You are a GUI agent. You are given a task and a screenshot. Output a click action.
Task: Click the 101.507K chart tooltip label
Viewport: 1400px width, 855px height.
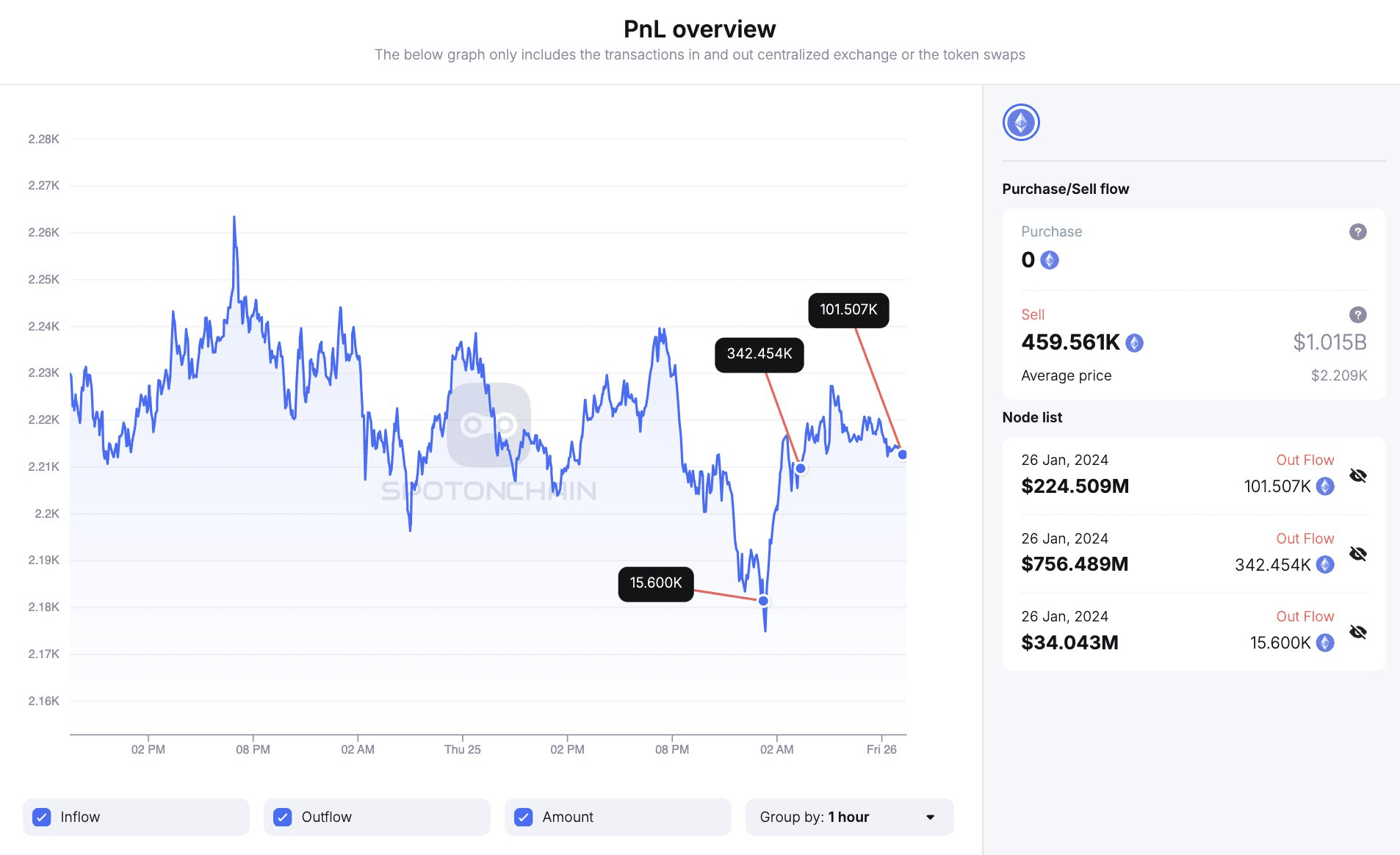click(x=848, y=310)
